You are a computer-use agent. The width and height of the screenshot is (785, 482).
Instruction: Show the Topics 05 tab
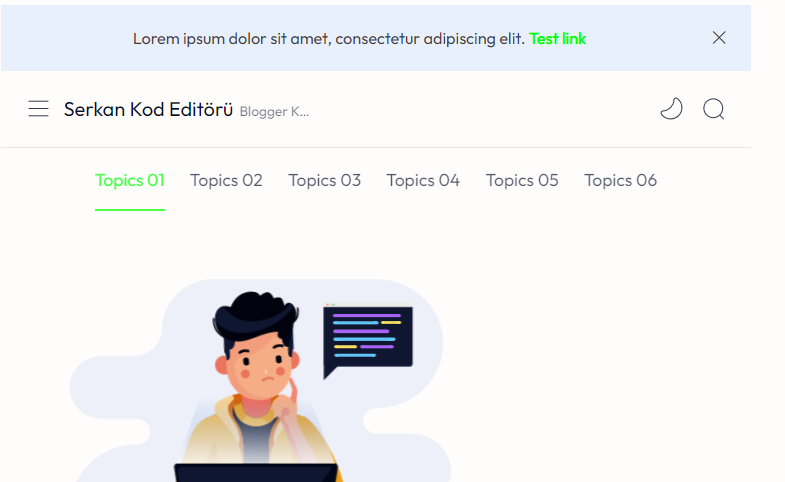(x=522, y=180)
